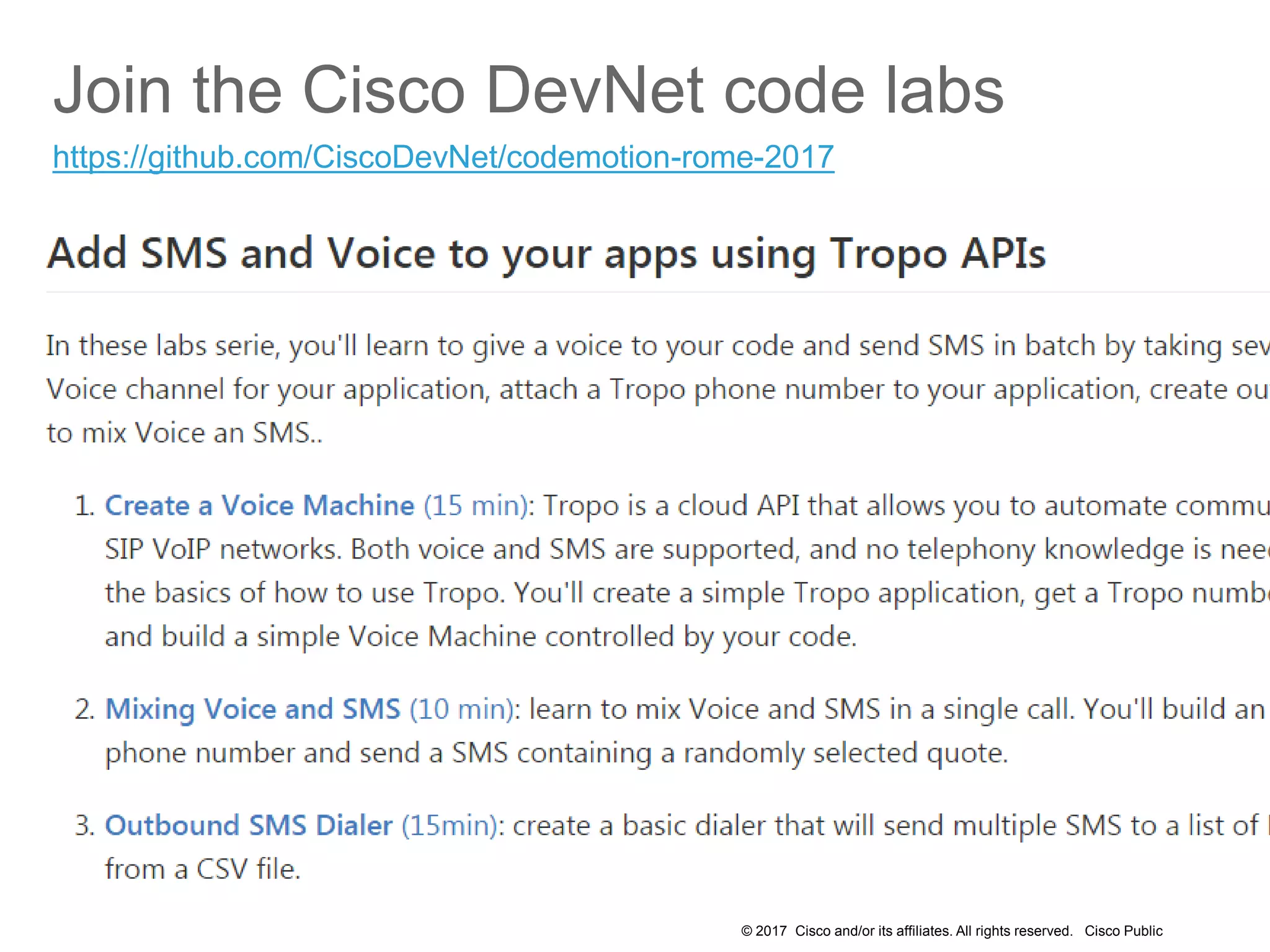
Task: Click the line 'to mix Voice an SMS..'
Action: 185,433
